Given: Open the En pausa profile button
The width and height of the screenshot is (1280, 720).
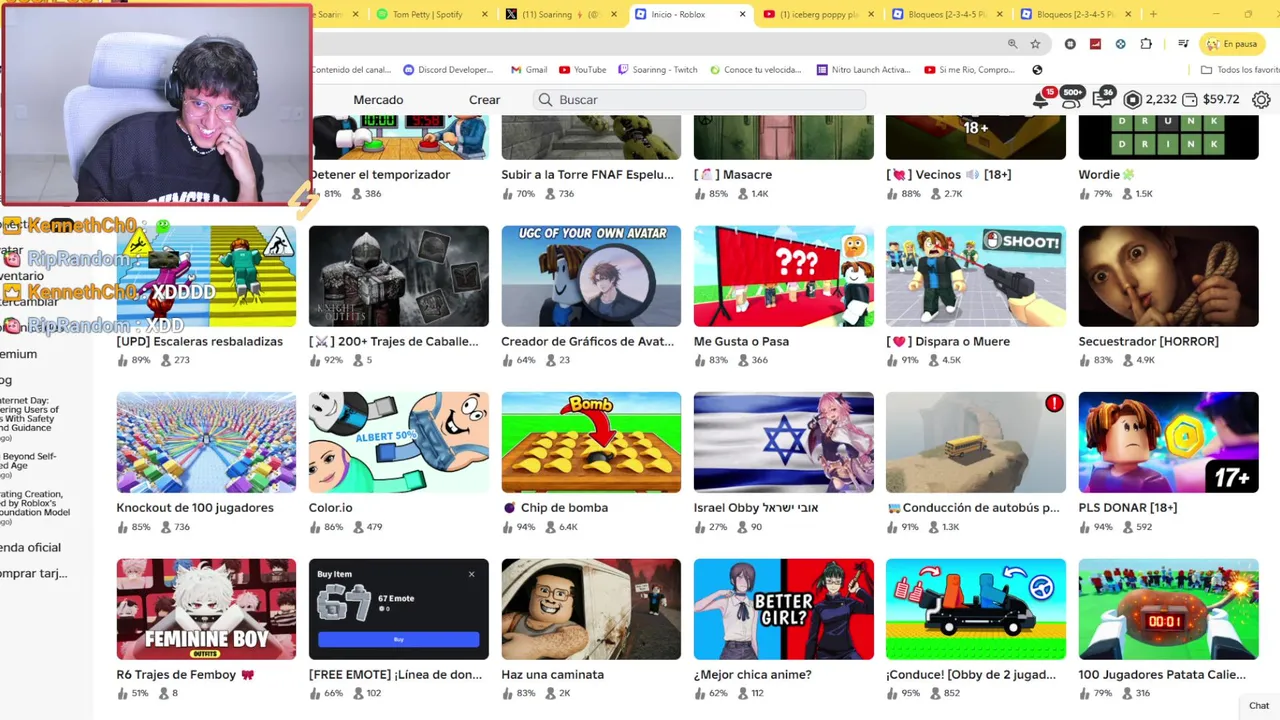Looking at the screenshot, I should tap(1231, 44).
